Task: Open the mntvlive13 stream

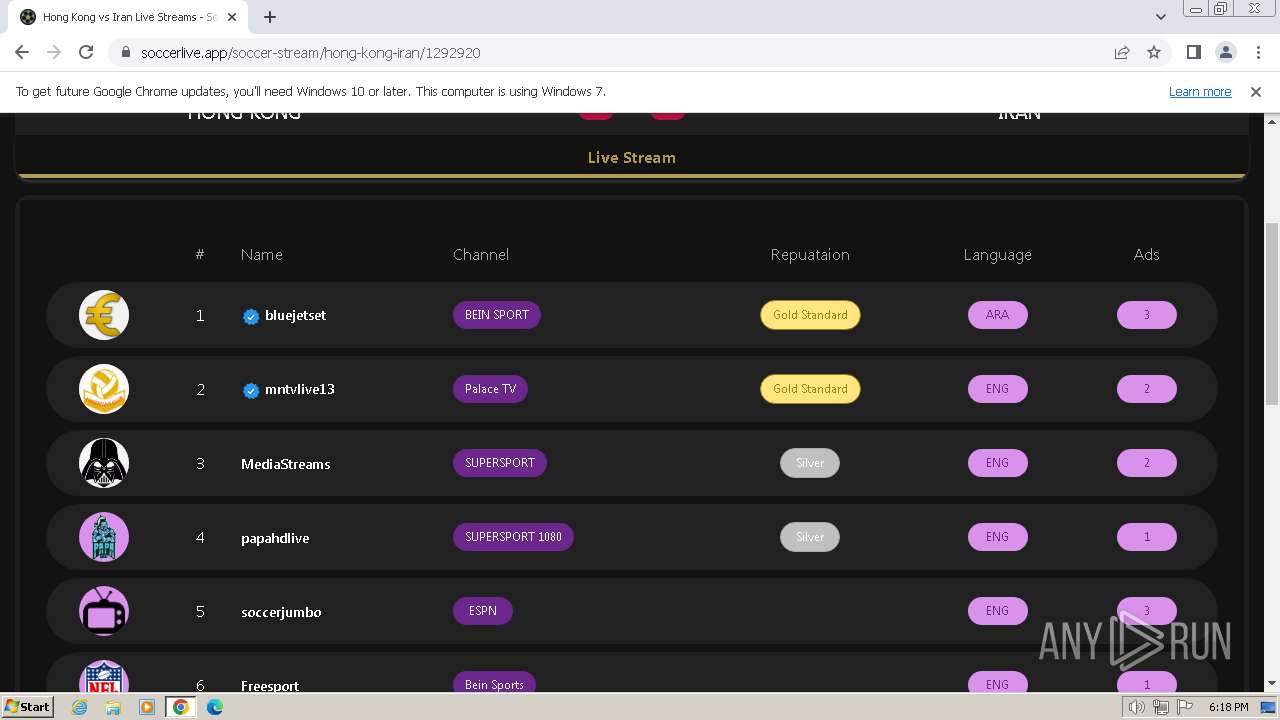Action: (x=300, y=389)
